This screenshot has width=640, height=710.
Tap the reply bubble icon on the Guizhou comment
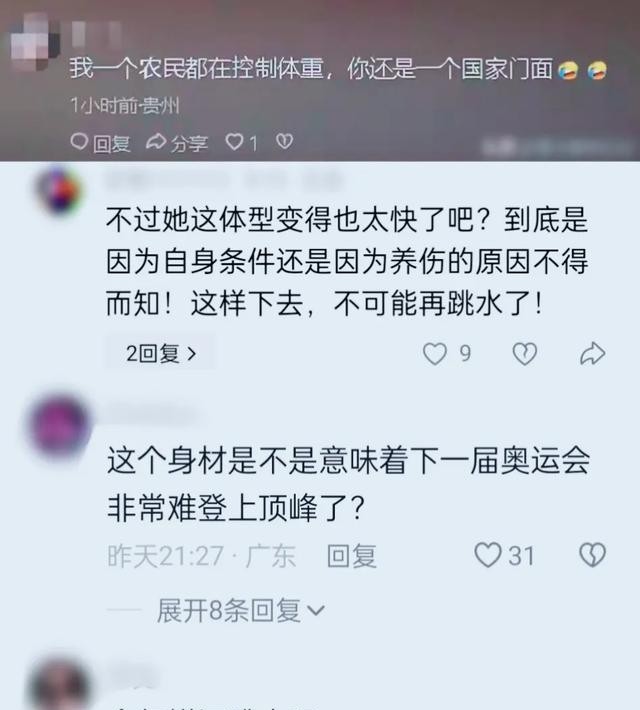click(79, 142)
